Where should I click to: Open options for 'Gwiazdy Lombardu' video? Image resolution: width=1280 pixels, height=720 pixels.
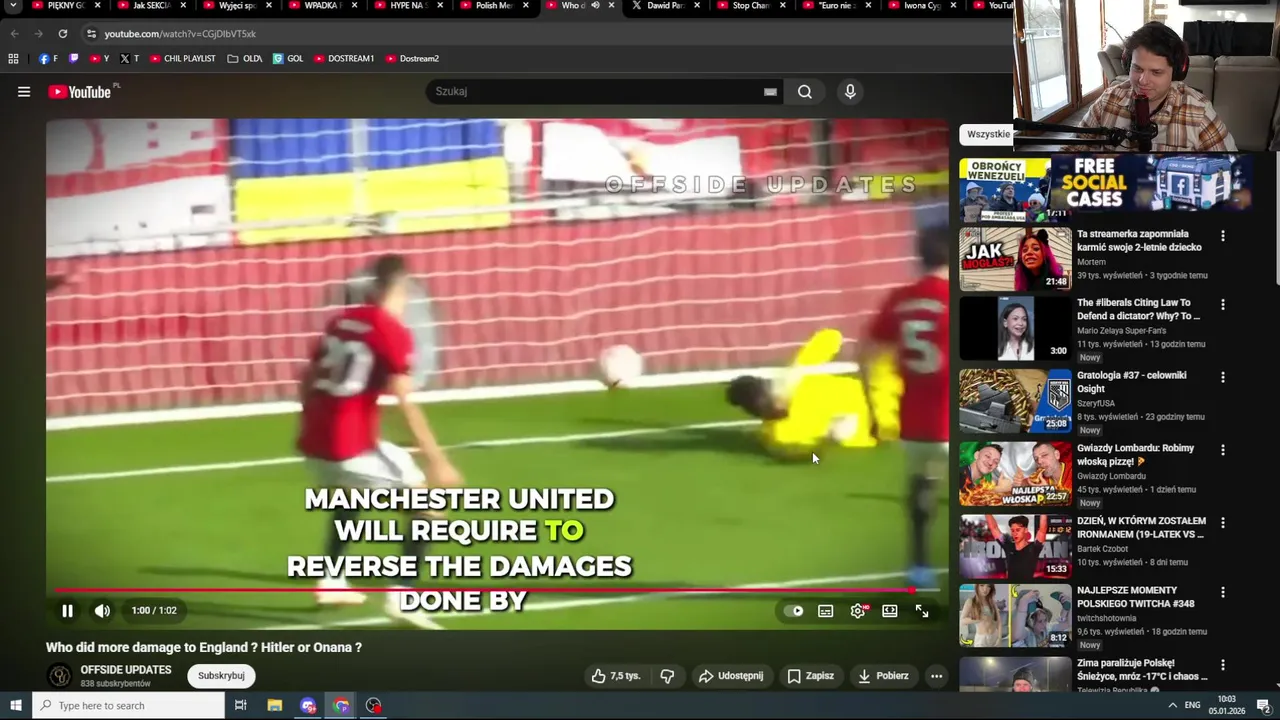(x=1222, y=450)
